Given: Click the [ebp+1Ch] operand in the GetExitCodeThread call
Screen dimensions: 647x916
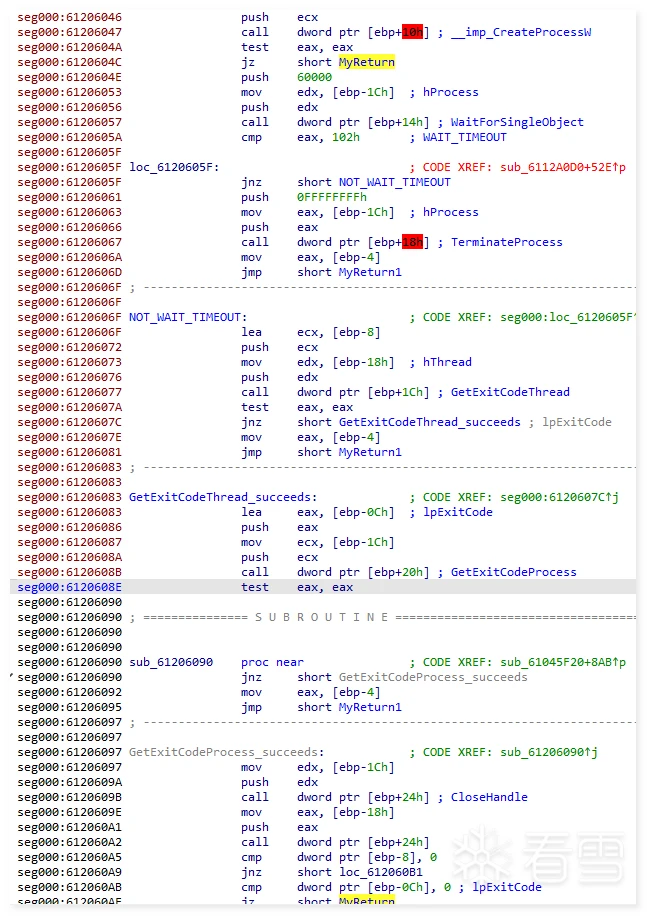Looking at the screenshot, I should 398,392.
